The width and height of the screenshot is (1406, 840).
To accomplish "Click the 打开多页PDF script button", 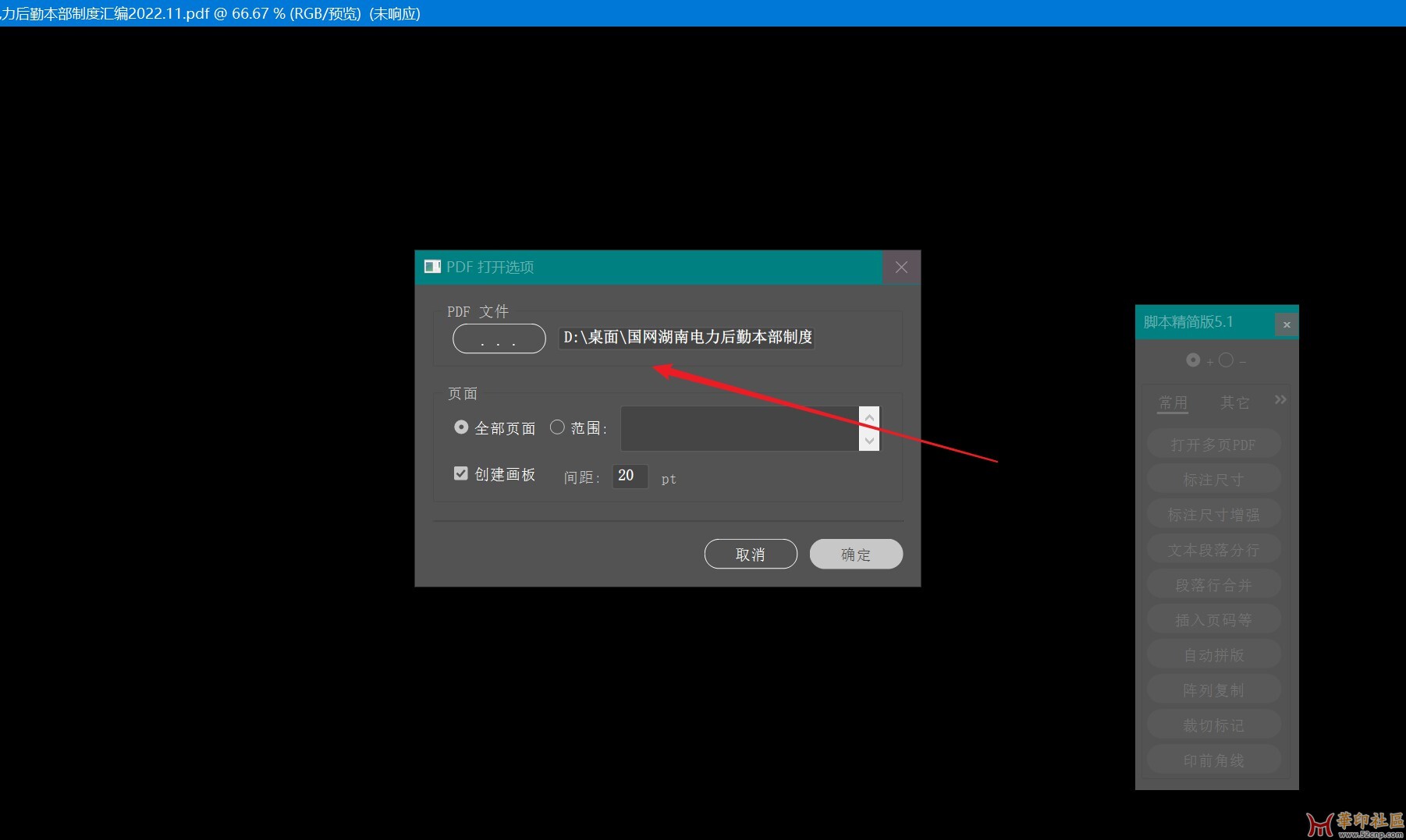I will [x=1213, y=445].
